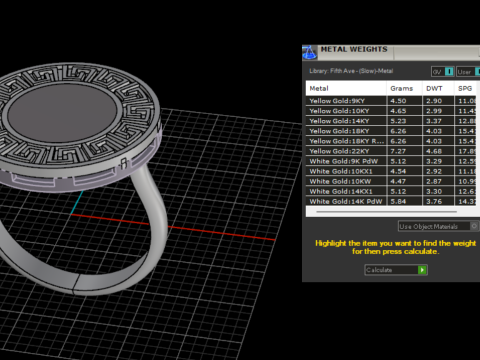
Task: Click the 5.23 grams value
Action: (398, 121)
